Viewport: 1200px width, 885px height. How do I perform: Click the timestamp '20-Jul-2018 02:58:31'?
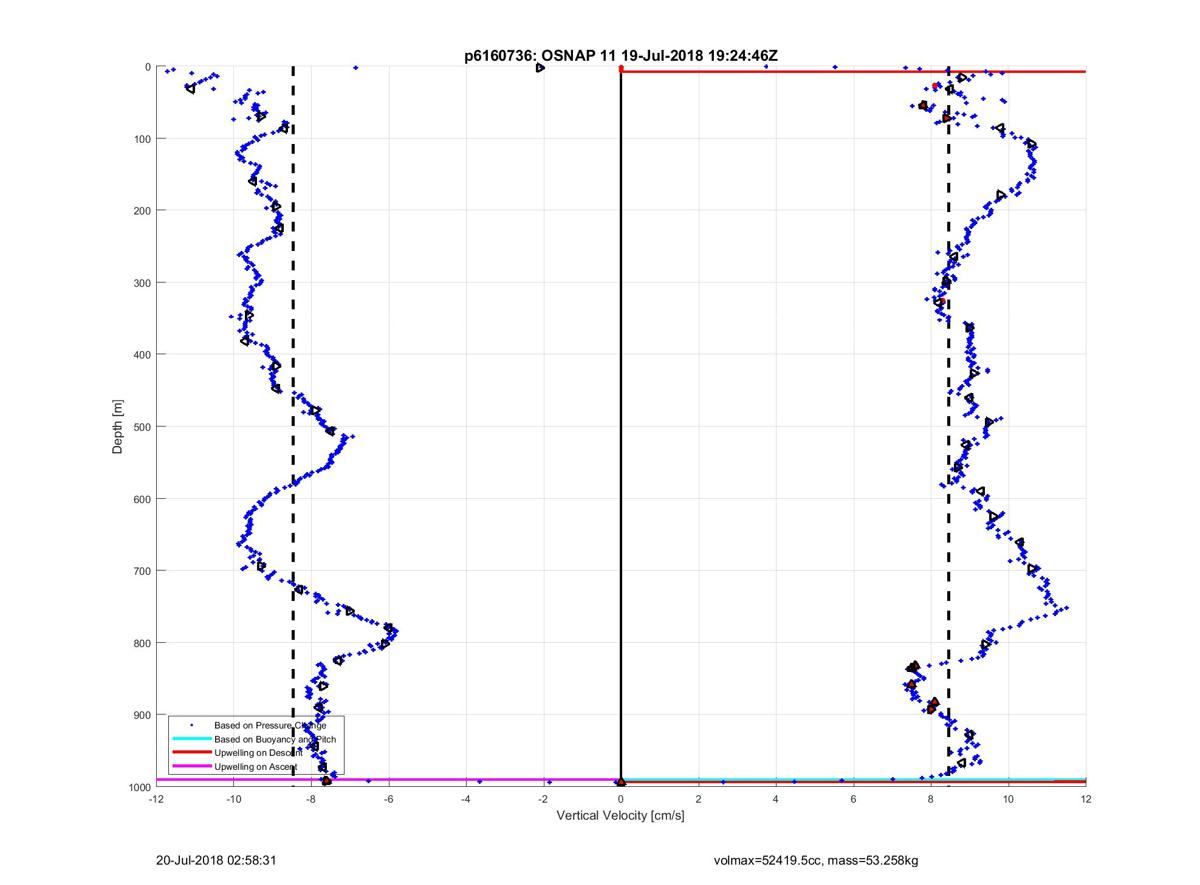coord(216,859)
